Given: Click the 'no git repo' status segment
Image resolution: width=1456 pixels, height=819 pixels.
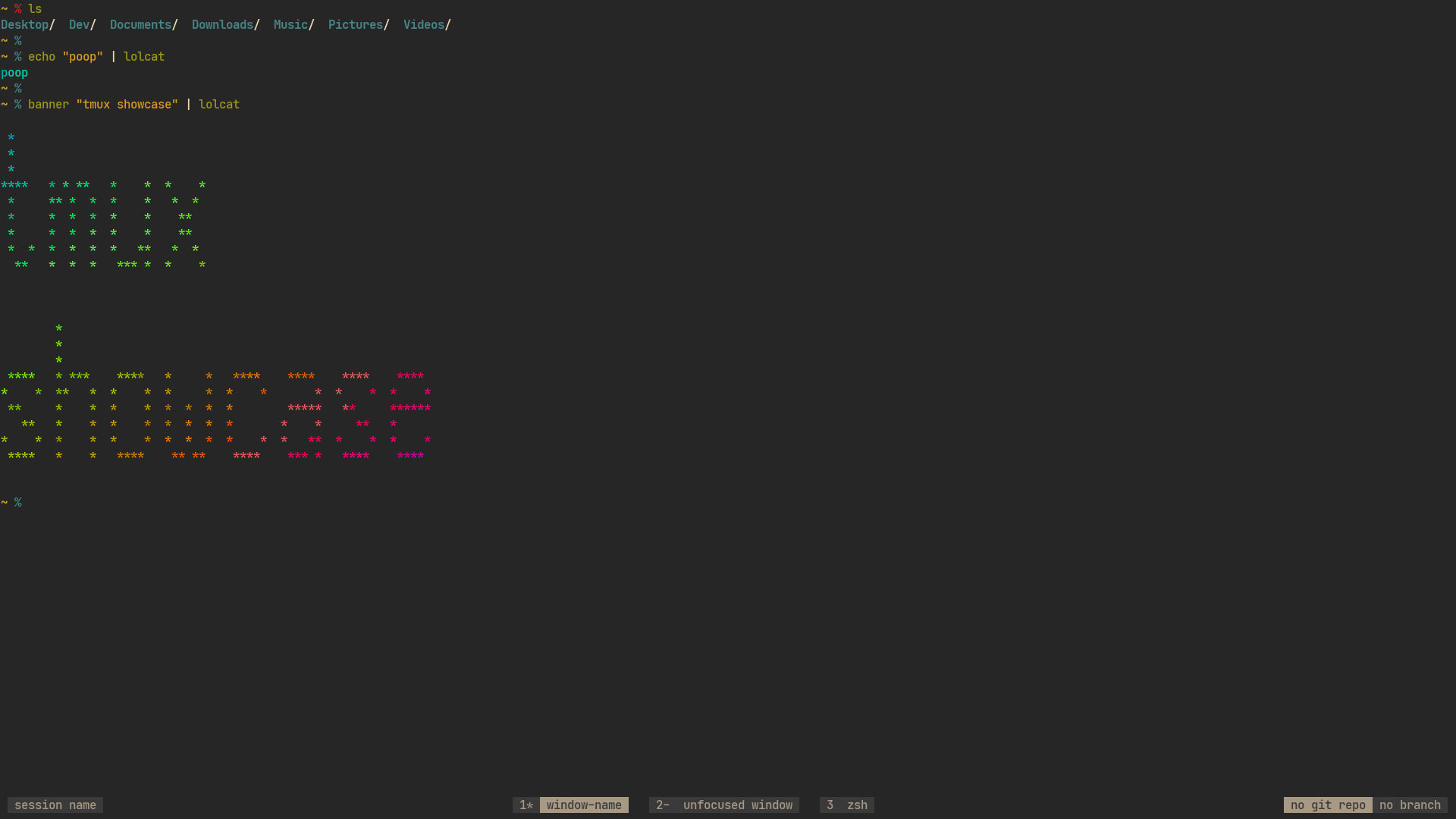Looking at the screenshot, I should tap(1328, 805).
